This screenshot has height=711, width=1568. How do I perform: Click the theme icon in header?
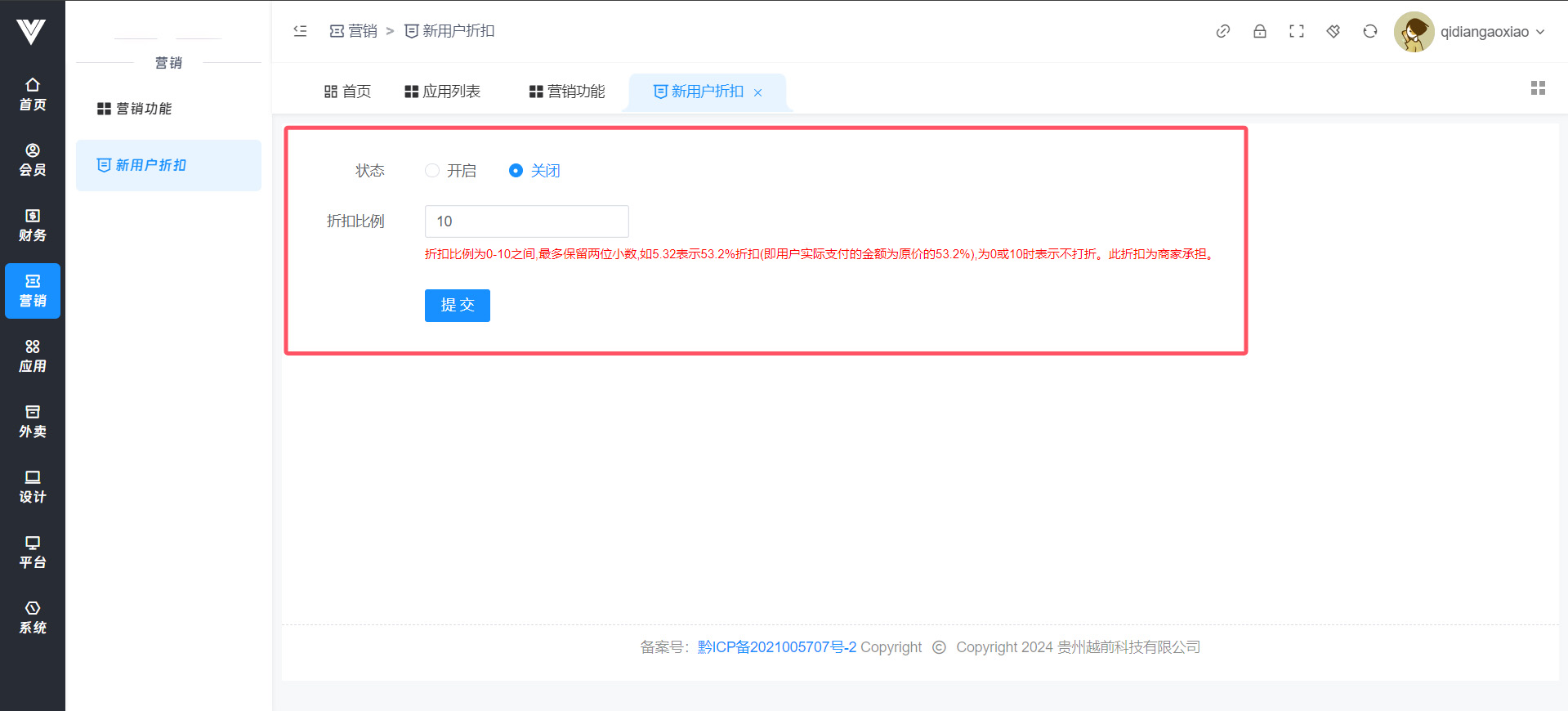(x=1333, y=31)
